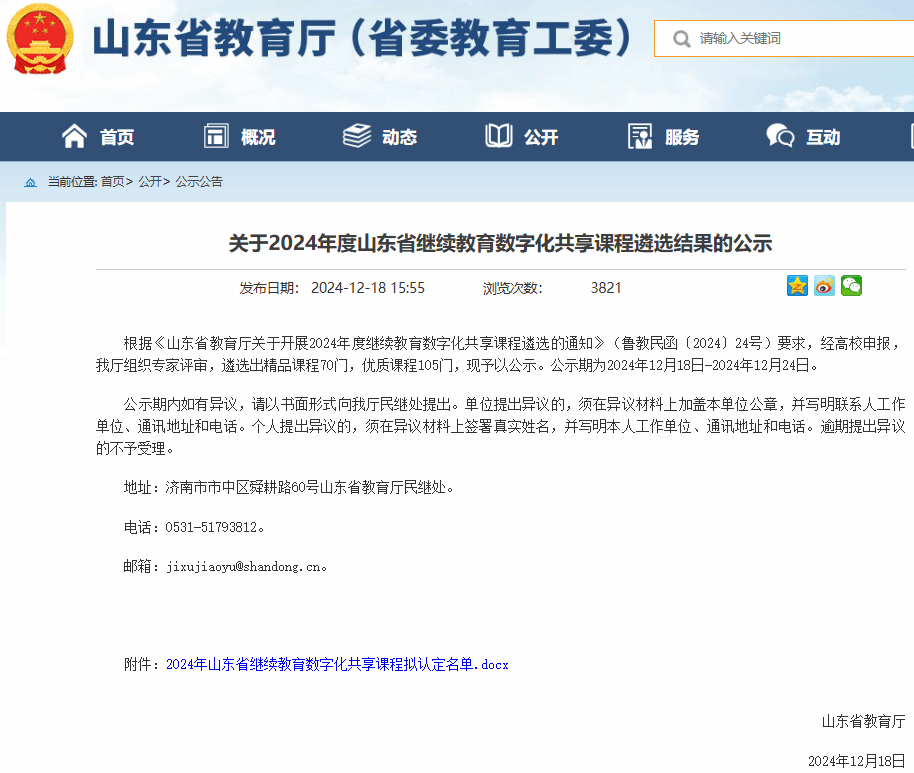Image resolution: width=914 pixels, height=773 pixels.
Task: Open the 首页 navigation menu item
Action: tap(117, 137)
